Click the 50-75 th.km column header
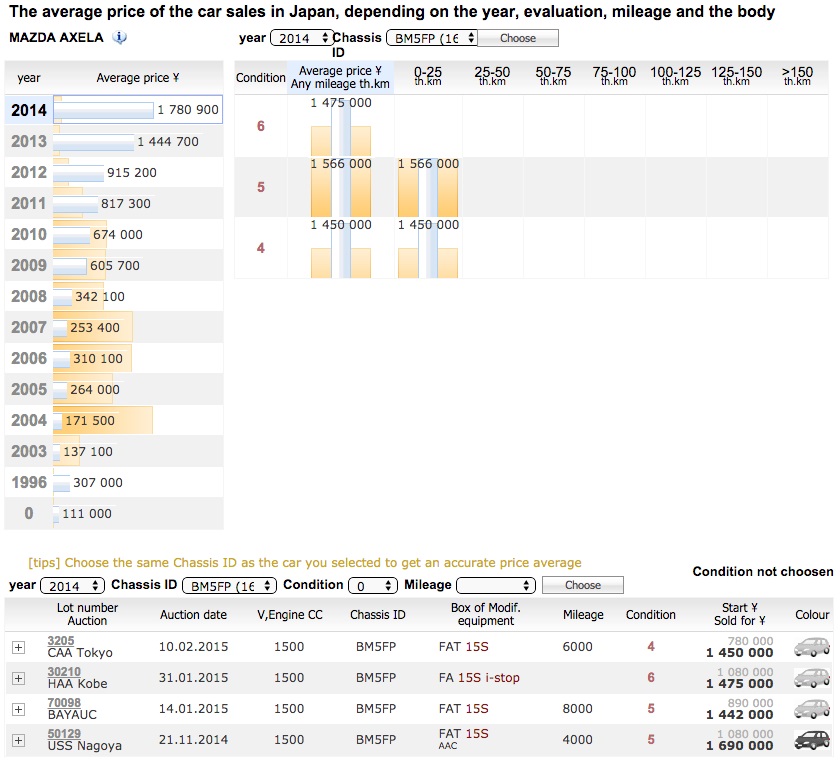 (553, 76)
